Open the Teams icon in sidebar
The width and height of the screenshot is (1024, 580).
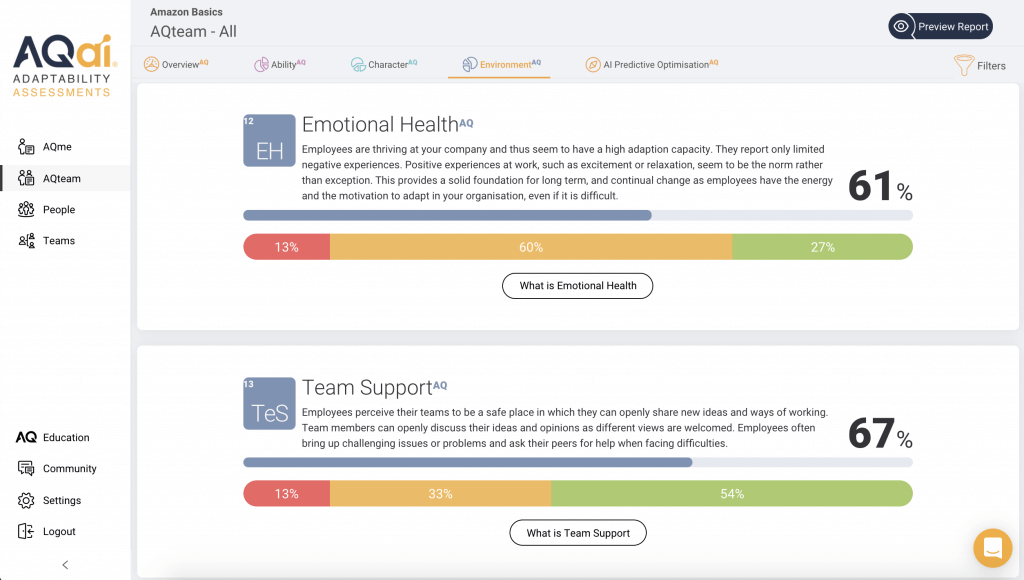[x=26, y=241]
